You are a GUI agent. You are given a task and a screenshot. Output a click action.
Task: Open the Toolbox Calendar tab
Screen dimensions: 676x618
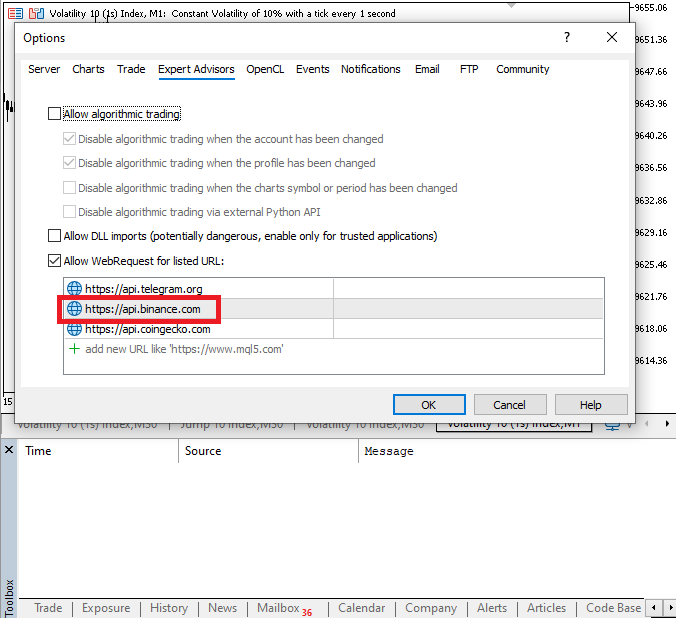tap(361, 608)
